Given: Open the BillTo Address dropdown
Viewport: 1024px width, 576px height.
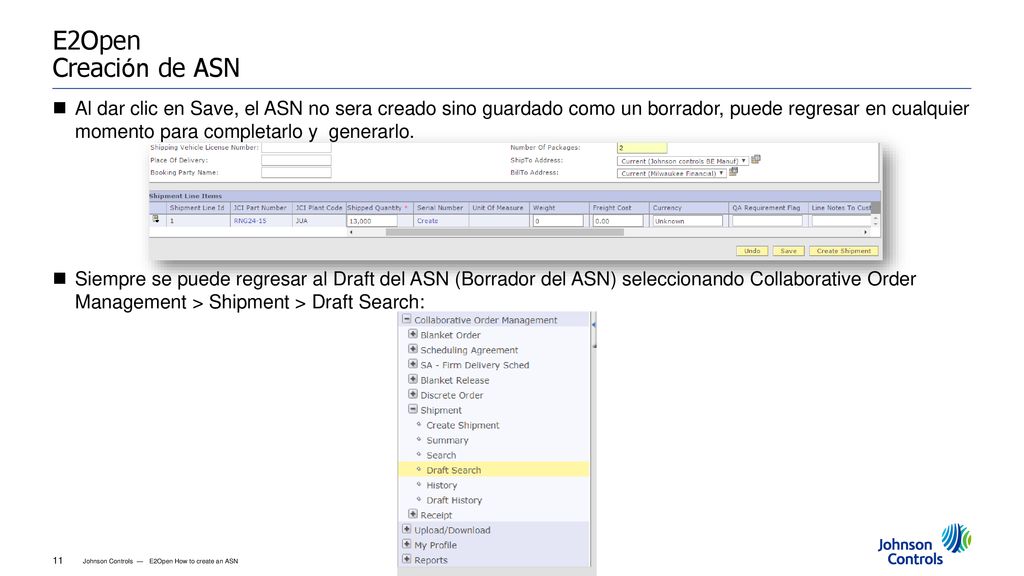Looking at the screenshot, I should point(671,173).
